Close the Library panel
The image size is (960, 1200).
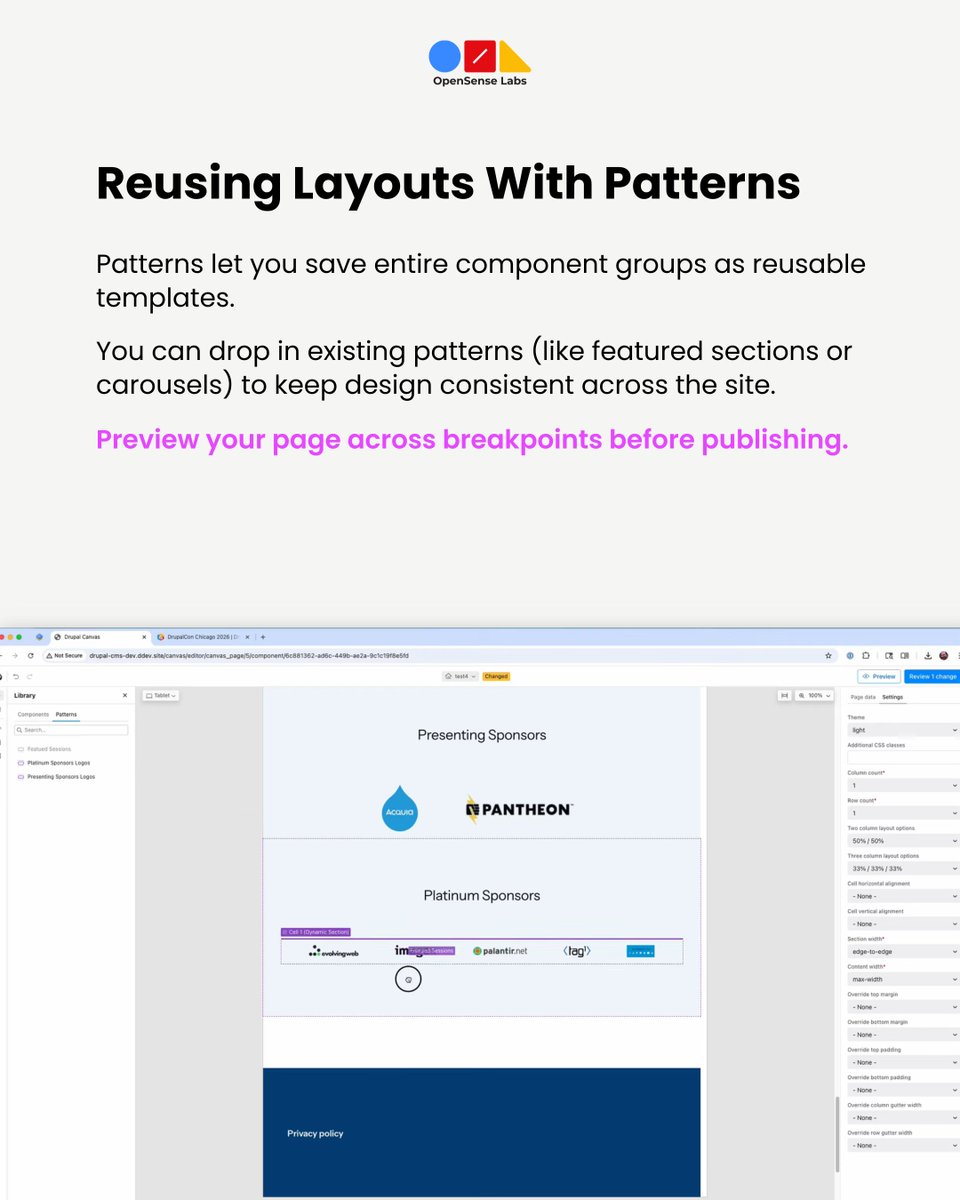click(125, 695)
